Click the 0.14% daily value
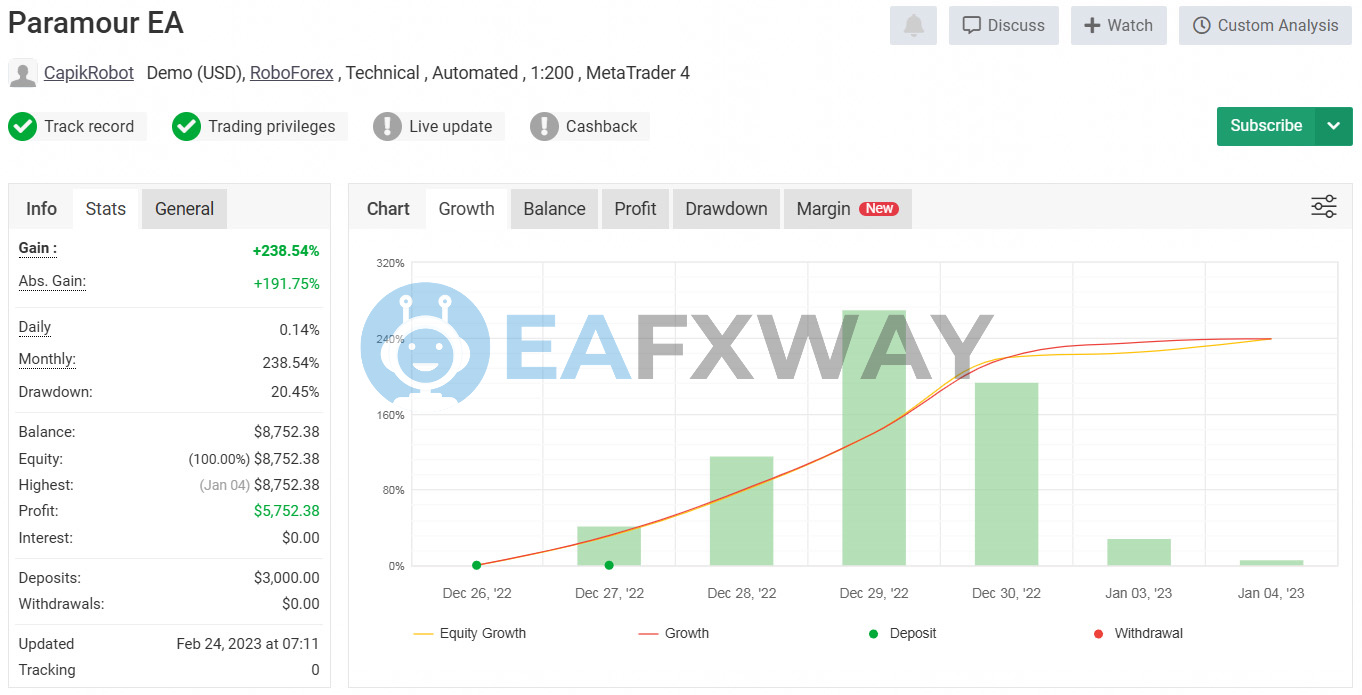Image resolution: width=1362 pixels, height=695 pixels. point(300,330)
